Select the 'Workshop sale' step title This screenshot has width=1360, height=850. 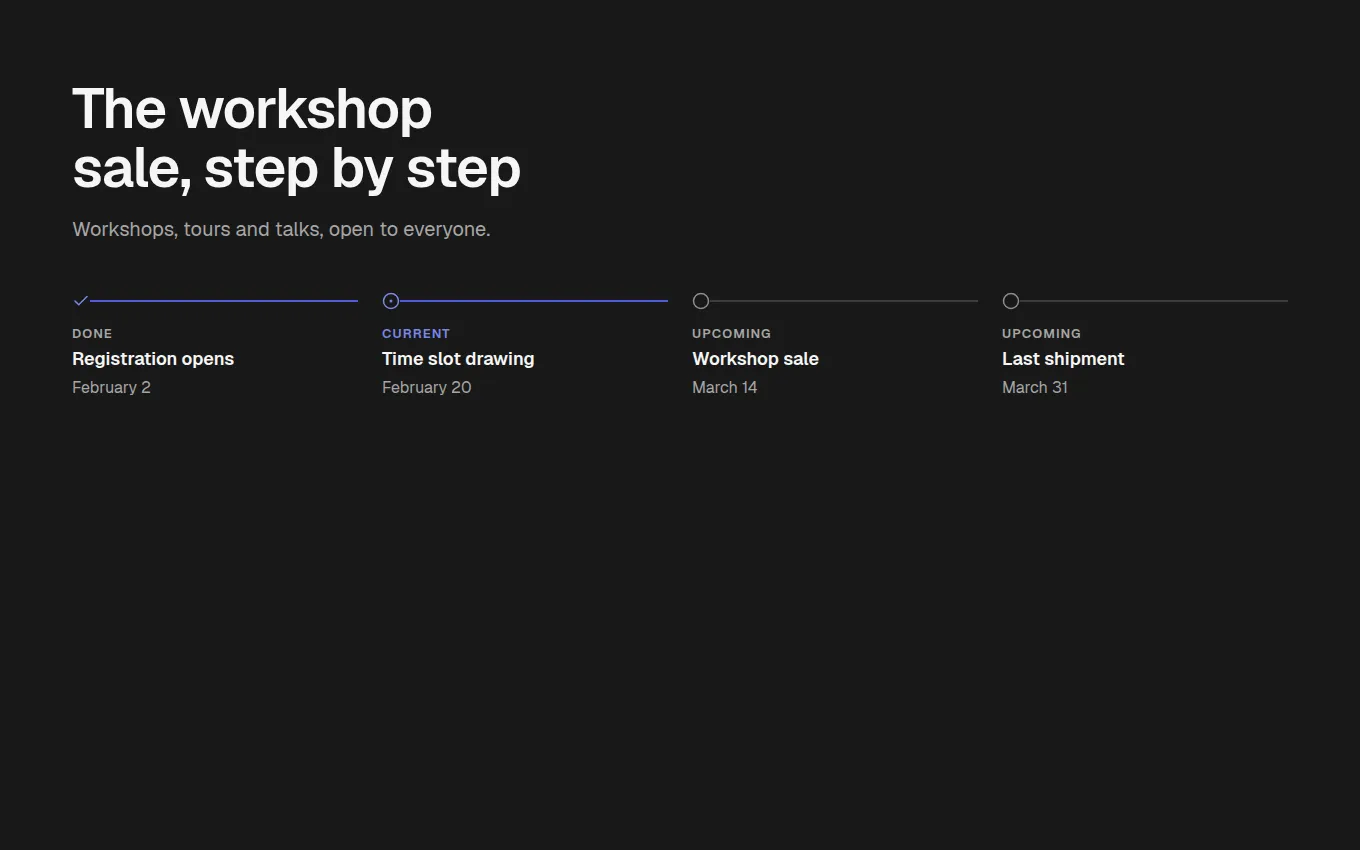(x=755, y=359)
